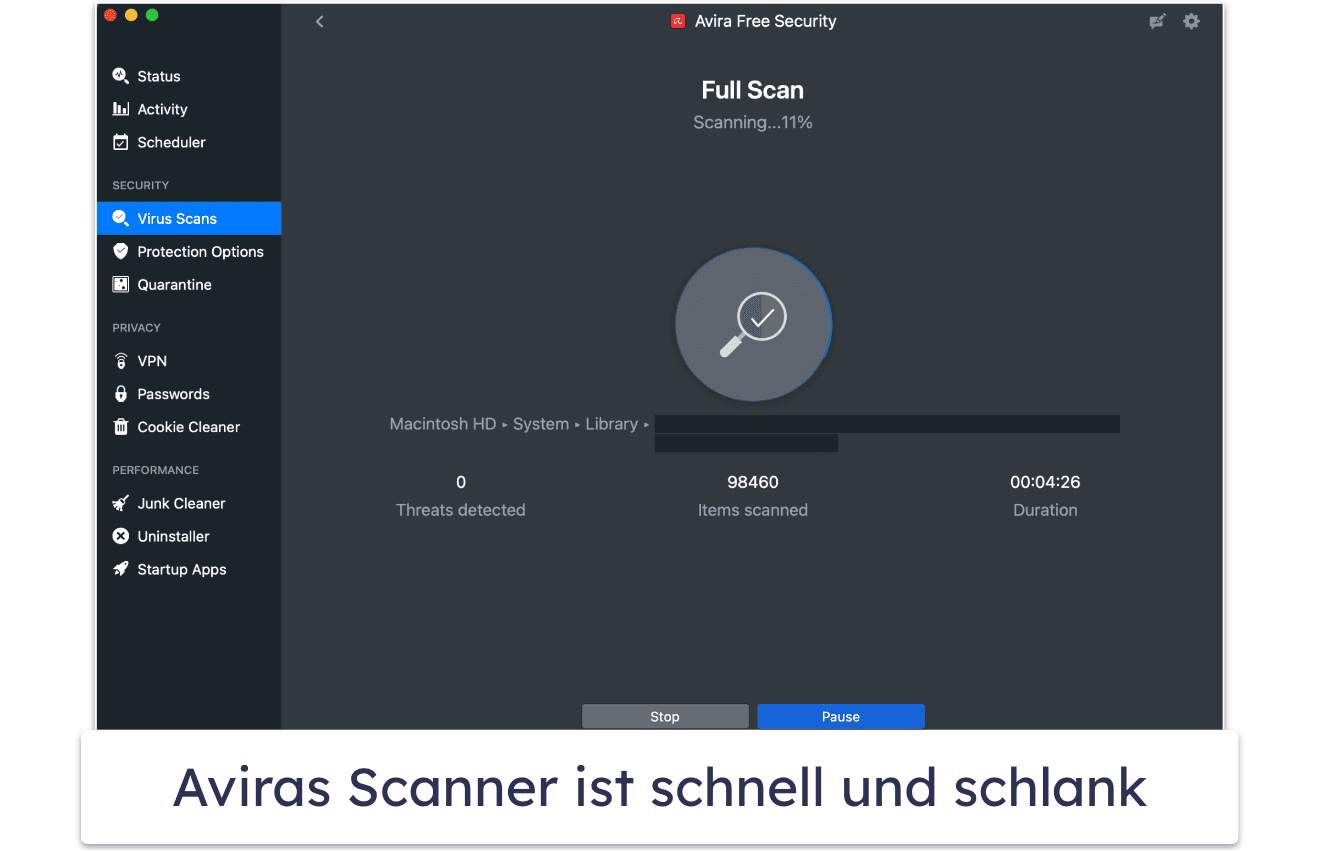
Task: Open the Startup Apps label
Action: coord(182,569)
